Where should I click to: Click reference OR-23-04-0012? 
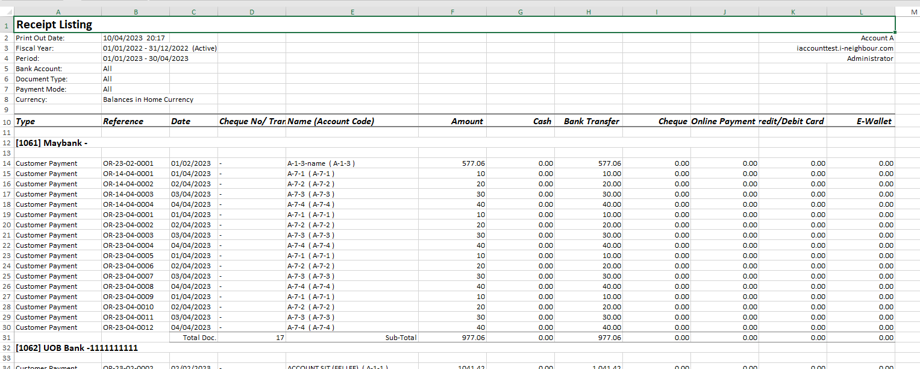pos(135,327)
